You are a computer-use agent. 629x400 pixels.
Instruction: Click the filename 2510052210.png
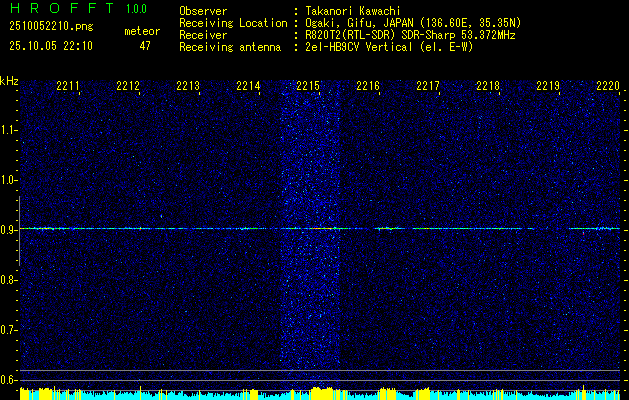(51, 26)
